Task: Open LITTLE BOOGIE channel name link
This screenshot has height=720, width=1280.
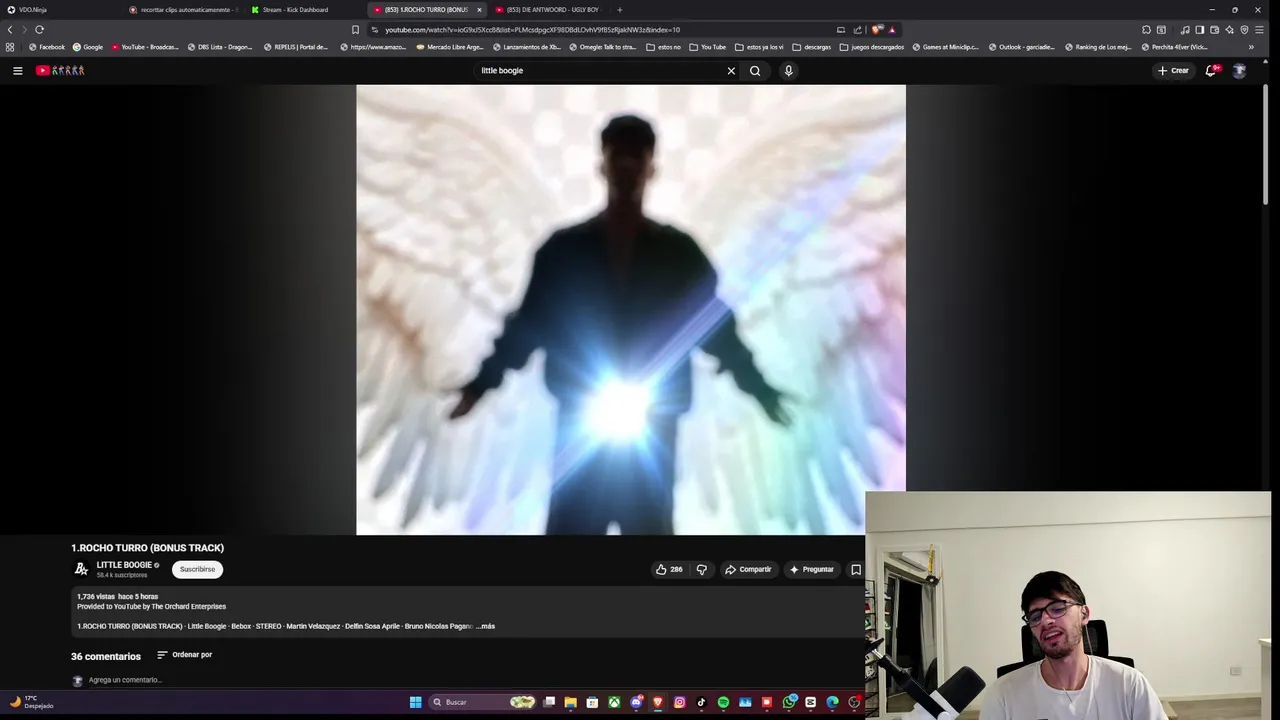Action: [124, 565]
